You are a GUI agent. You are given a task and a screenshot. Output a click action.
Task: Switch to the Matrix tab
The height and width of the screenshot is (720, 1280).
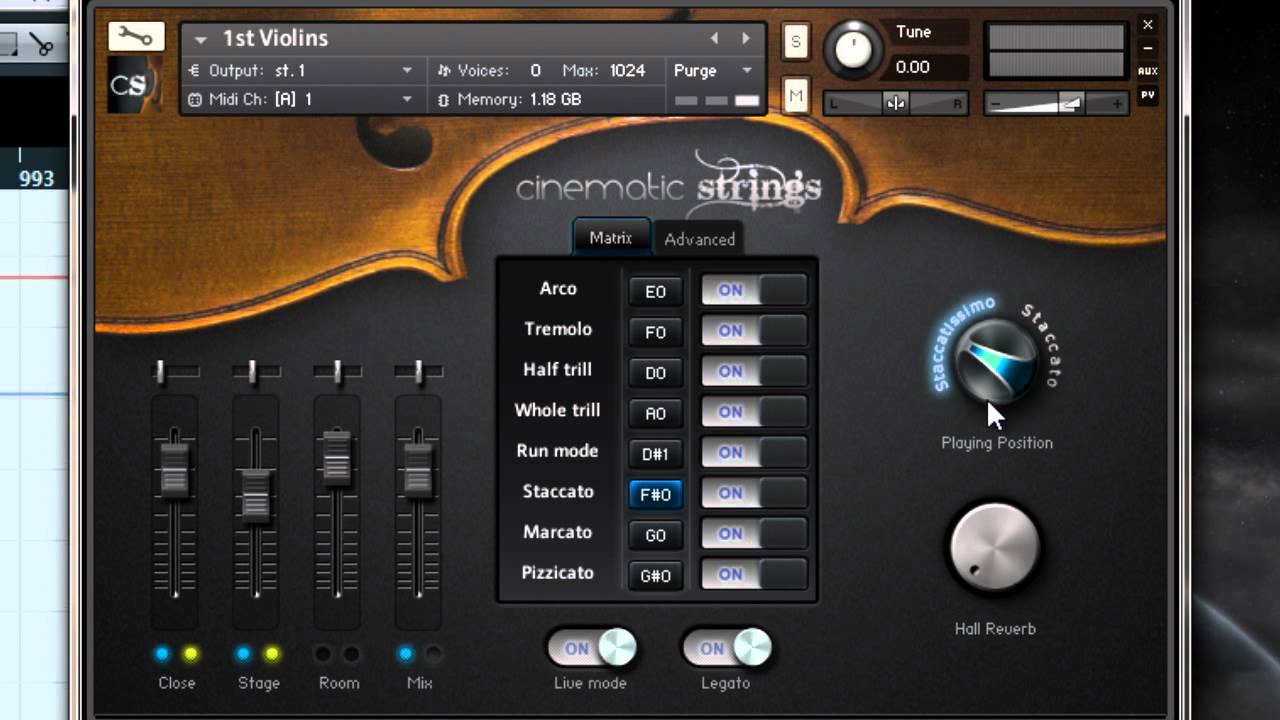pyautogui.click(x=611, y=238)
